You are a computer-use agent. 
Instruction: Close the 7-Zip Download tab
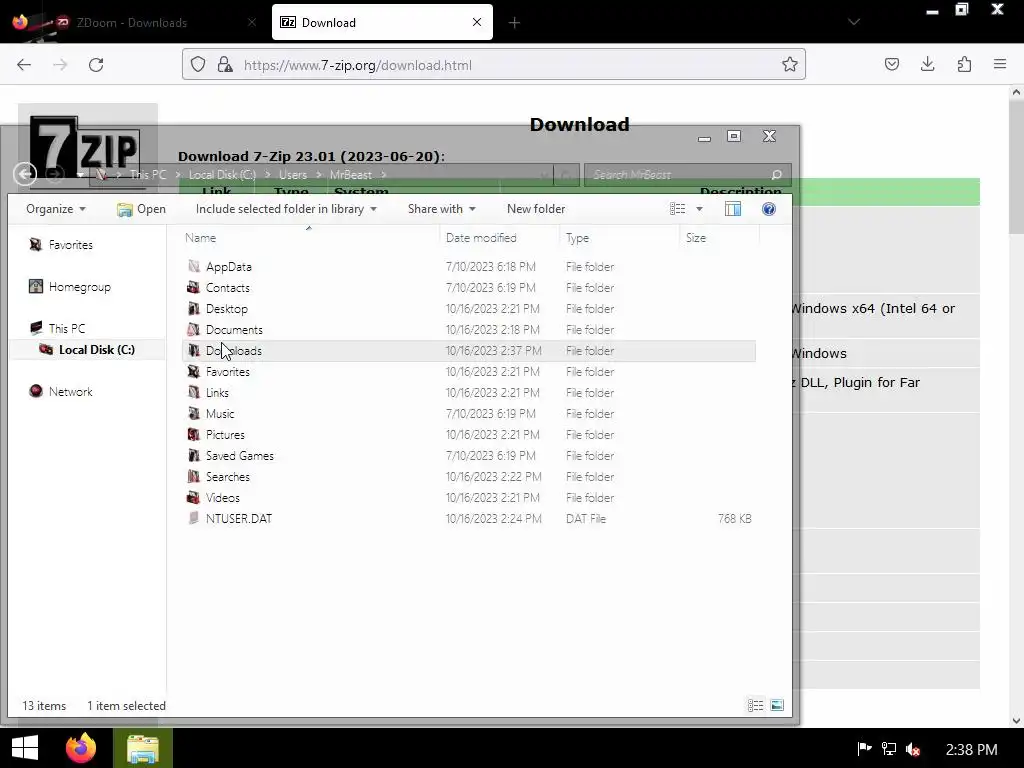click(477, 22)
